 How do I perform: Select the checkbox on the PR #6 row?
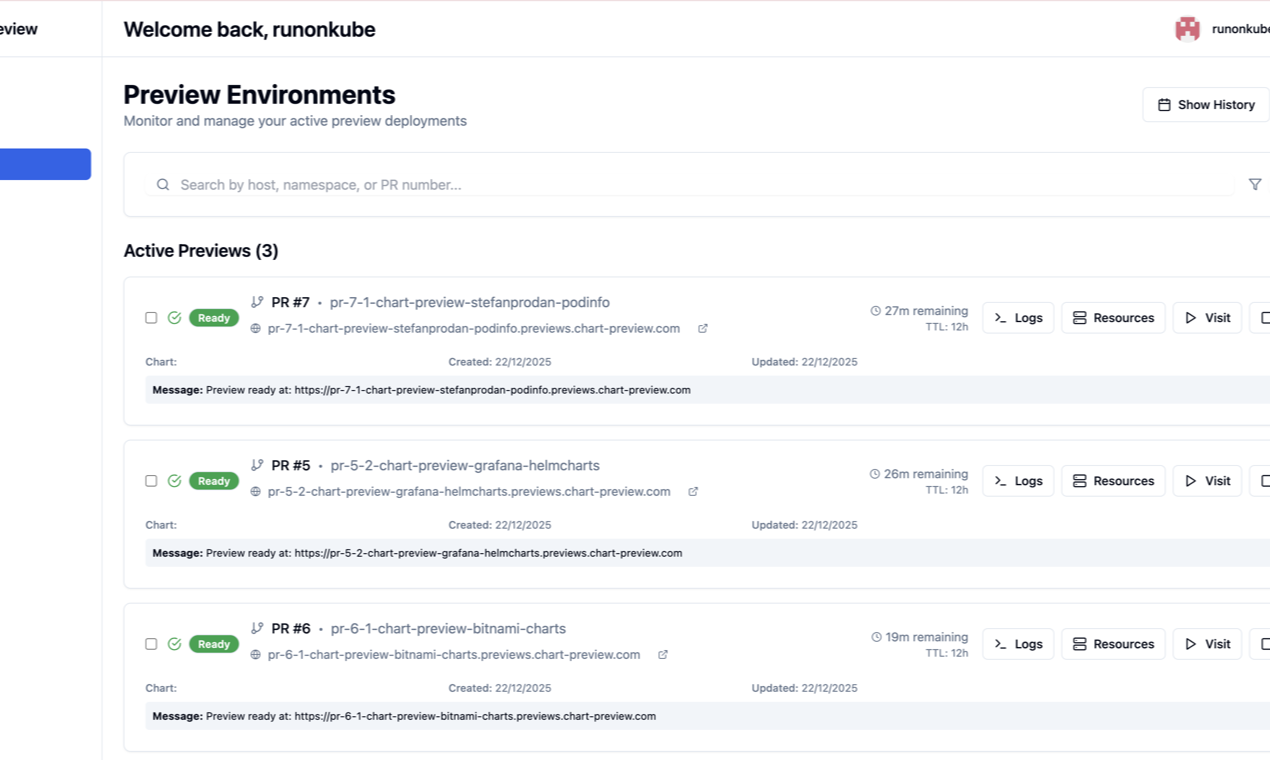pos(151,643)
